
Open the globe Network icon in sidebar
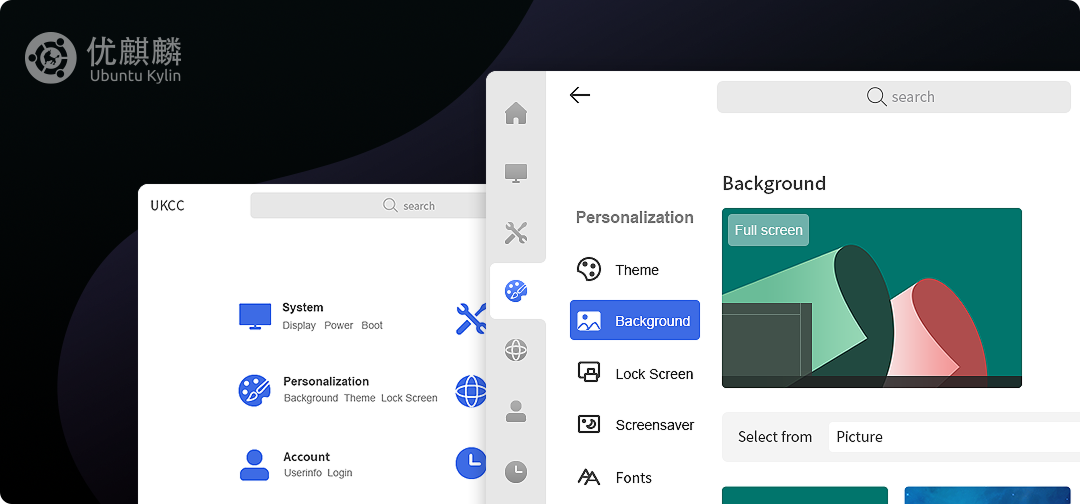click(x=516, y=350)
